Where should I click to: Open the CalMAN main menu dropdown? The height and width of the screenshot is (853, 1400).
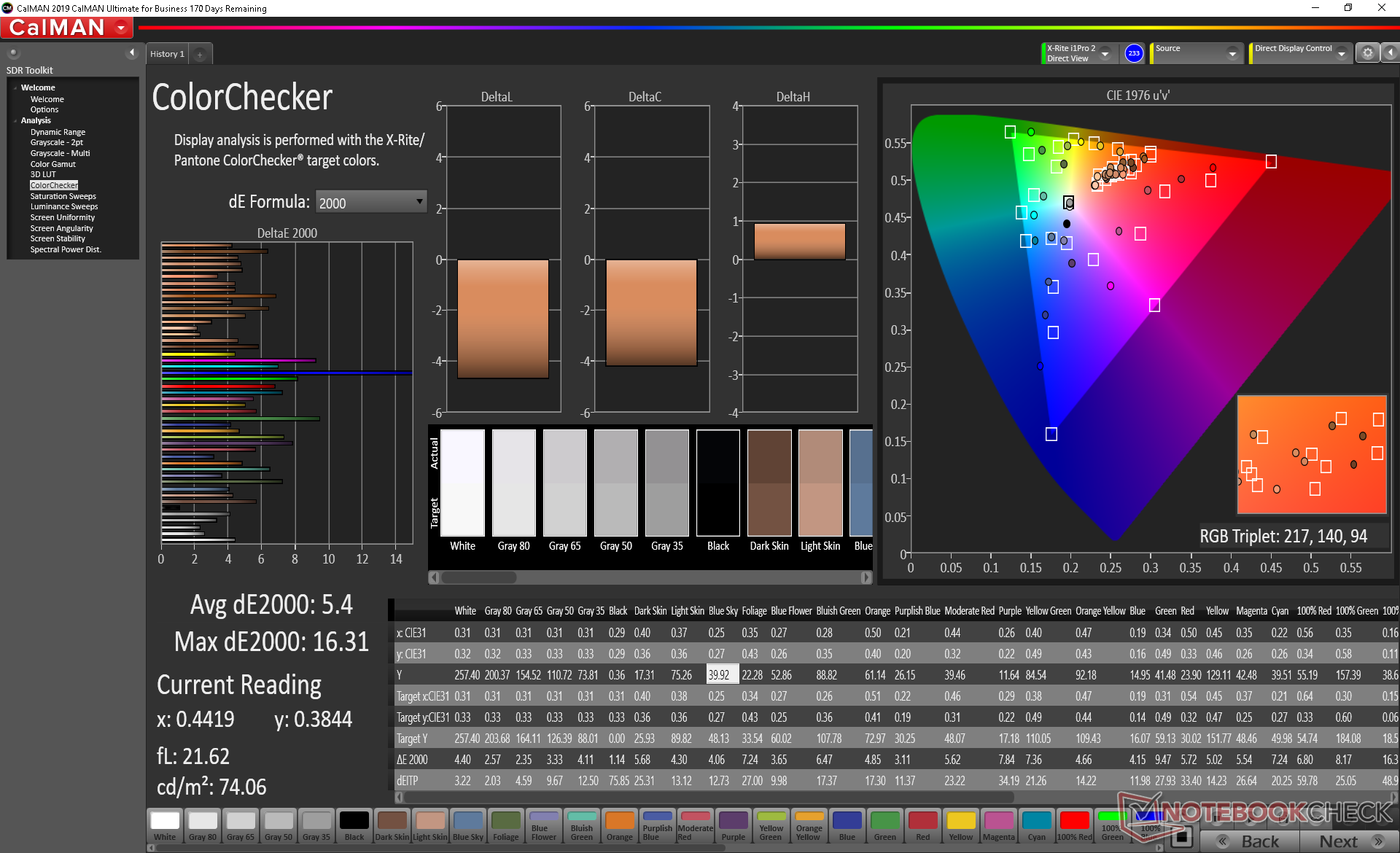121,28
